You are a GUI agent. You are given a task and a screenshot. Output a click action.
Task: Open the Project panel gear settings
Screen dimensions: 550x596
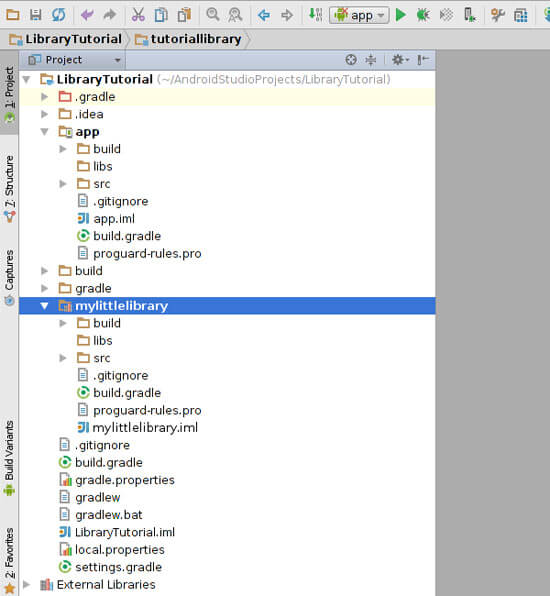(400, 60)
